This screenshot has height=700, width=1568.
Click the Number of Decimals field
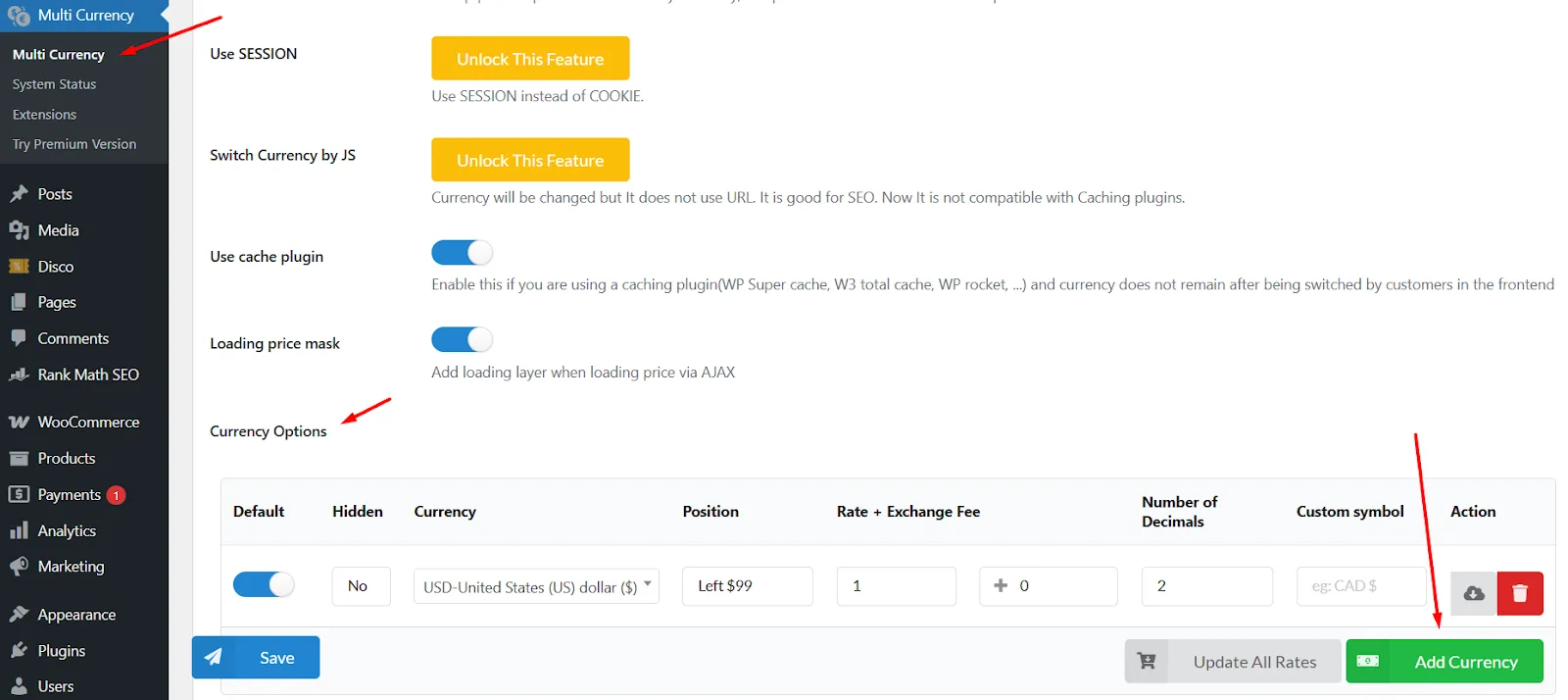1207,586
